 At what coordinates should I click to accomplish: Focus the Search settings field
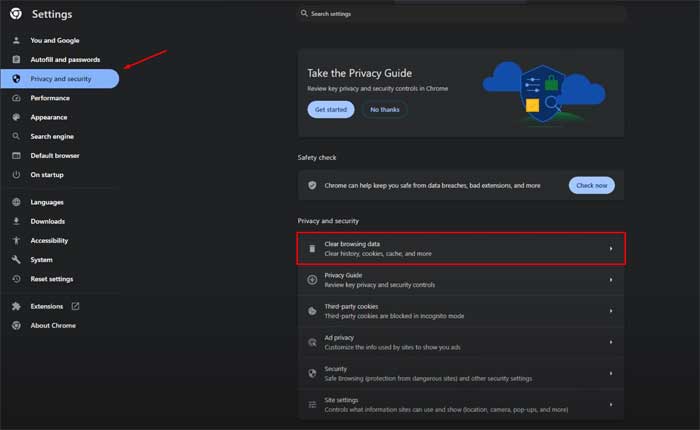coord(460,14)
